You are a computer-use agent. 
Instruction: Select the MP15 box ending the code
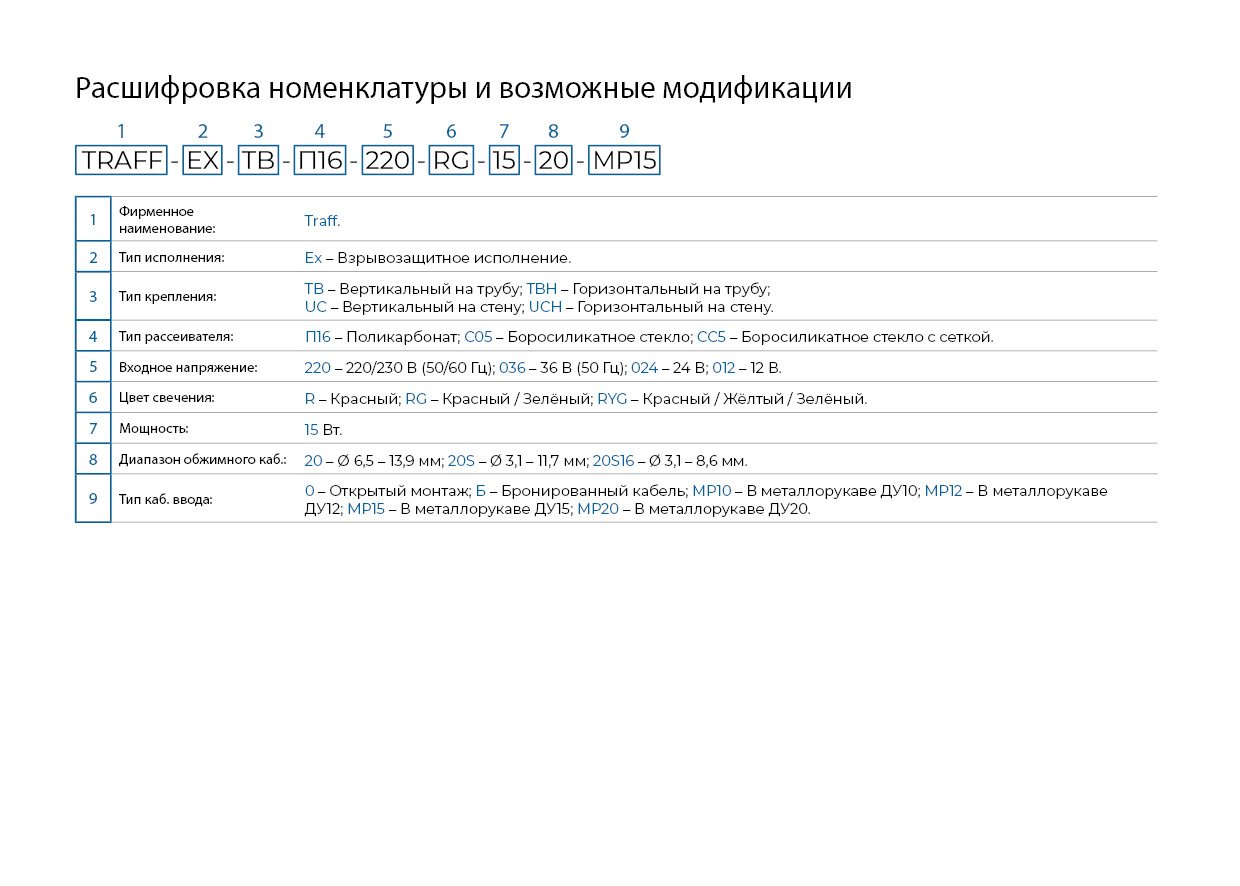(624, 160)
